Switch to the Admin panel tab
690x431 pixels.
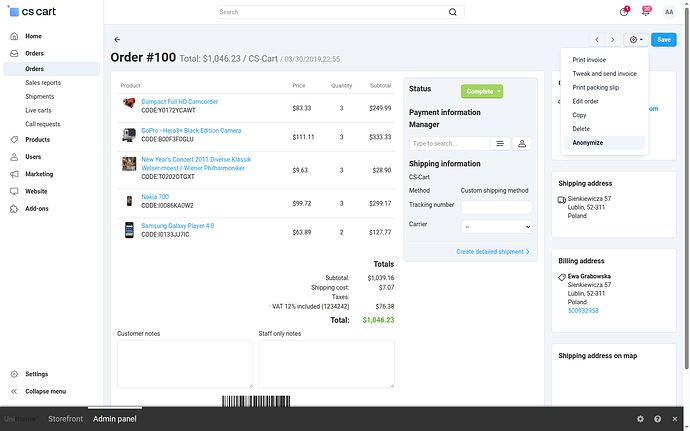click(115, 419)
